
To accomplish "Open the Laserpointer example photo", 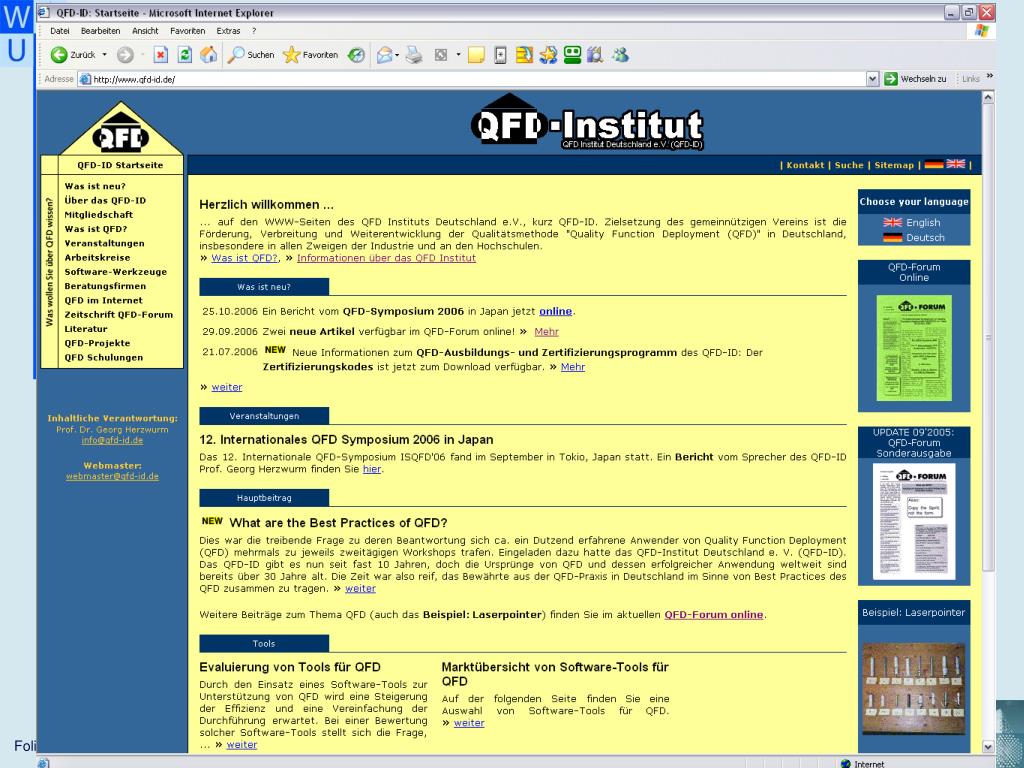I will tap(914, 689).
